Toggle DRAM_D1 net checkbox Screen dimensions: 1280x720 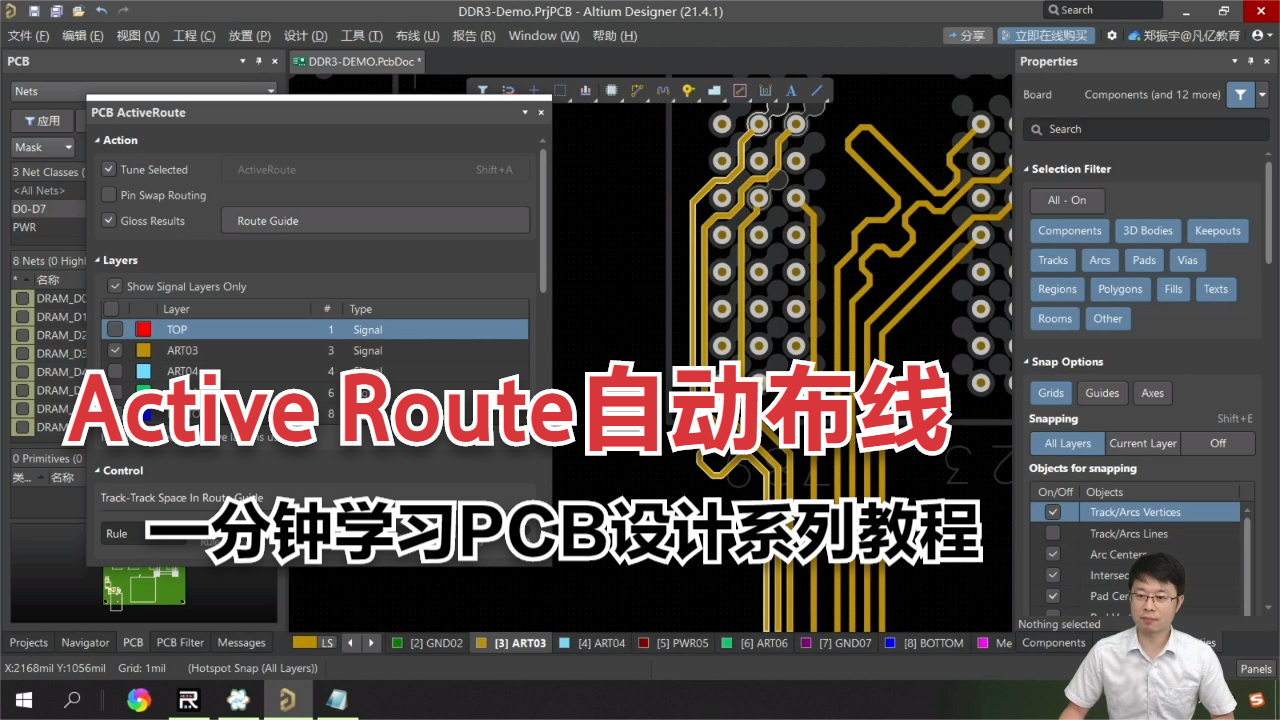coord(22,317)
